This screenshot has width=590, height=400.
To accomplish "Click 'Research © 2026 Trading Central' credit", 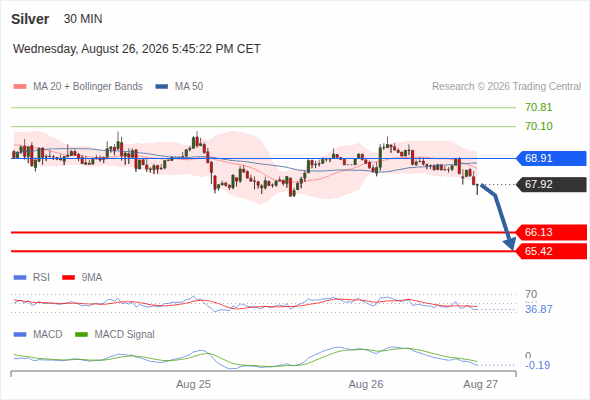I will click(x=506, y=87).
